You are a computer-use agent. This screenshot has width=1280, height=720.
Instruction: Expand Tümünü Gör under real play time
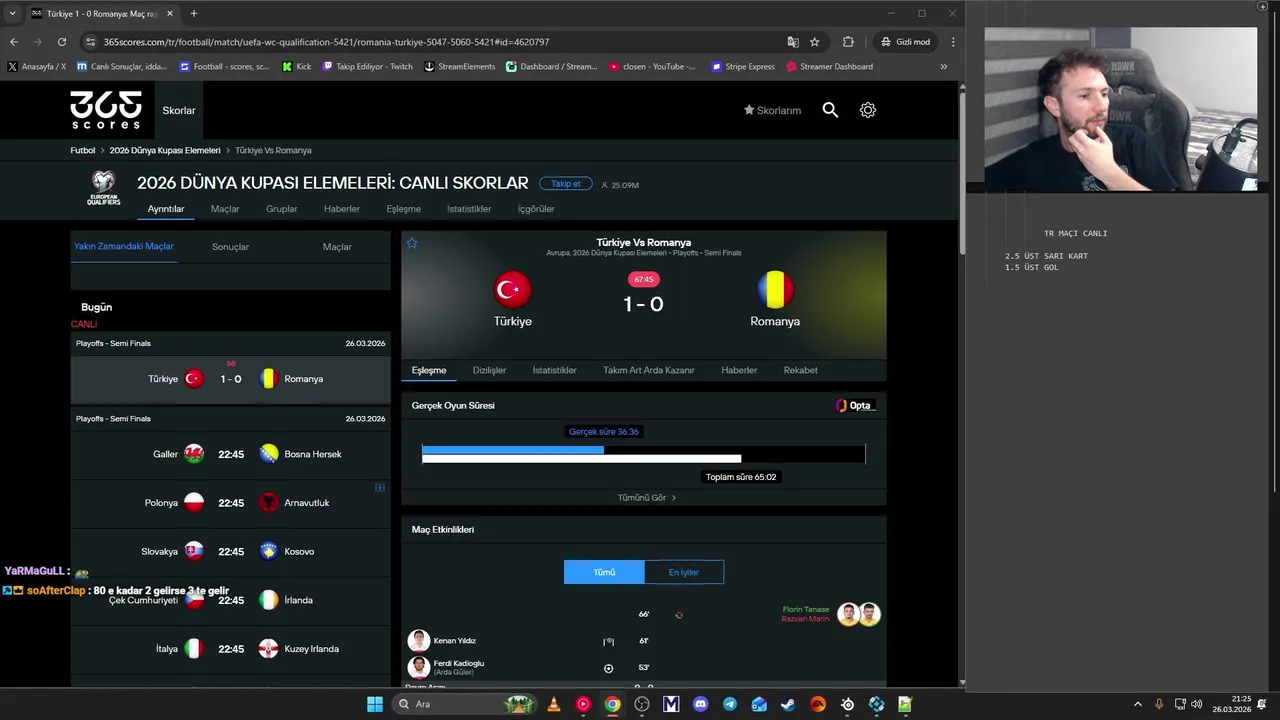[646, 497]
